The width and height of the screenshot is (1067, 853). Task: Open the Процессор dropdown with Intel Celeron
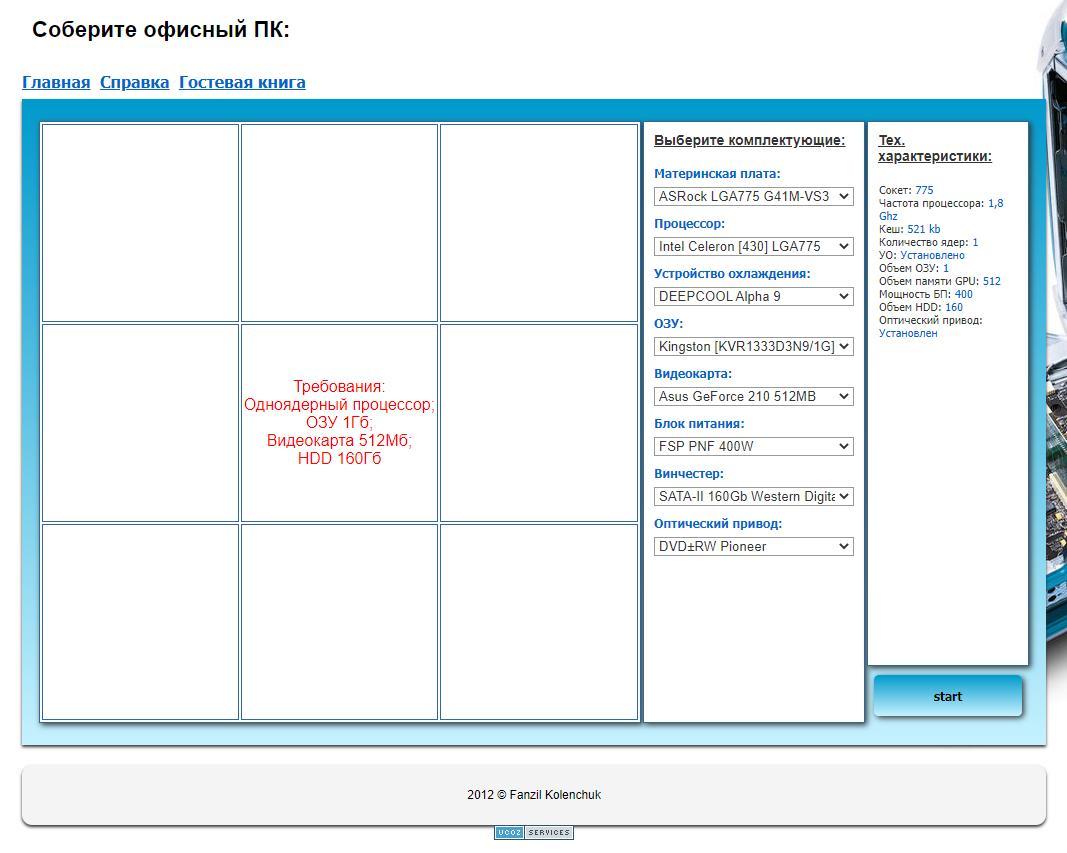coord(753,246)
